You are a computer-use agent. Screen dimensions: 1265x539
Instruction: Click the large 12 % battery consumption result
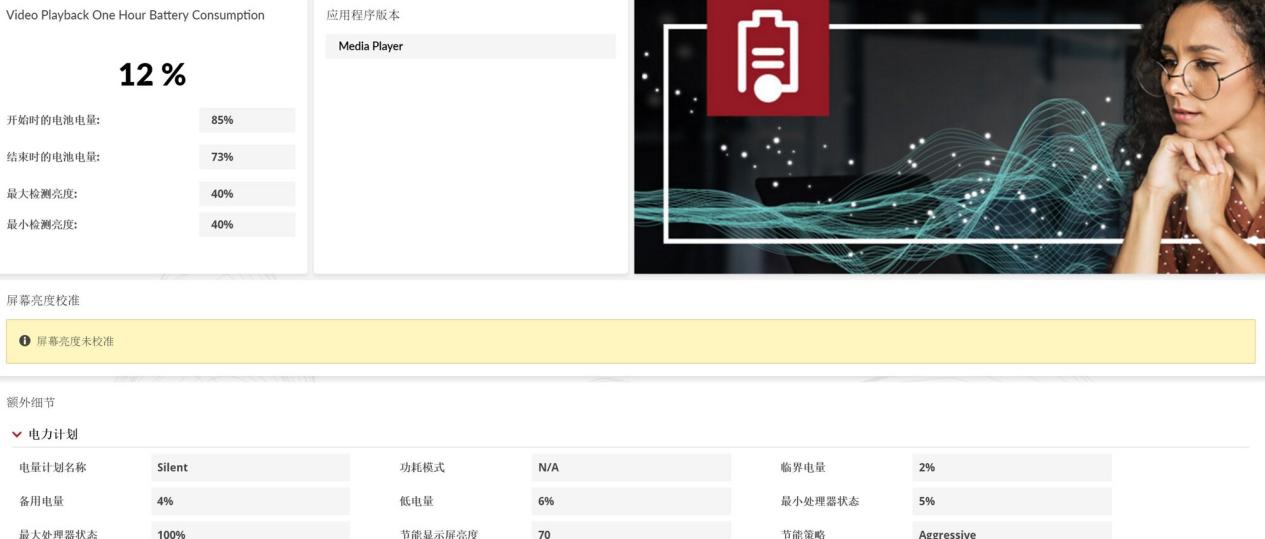(x=152, y=74)
